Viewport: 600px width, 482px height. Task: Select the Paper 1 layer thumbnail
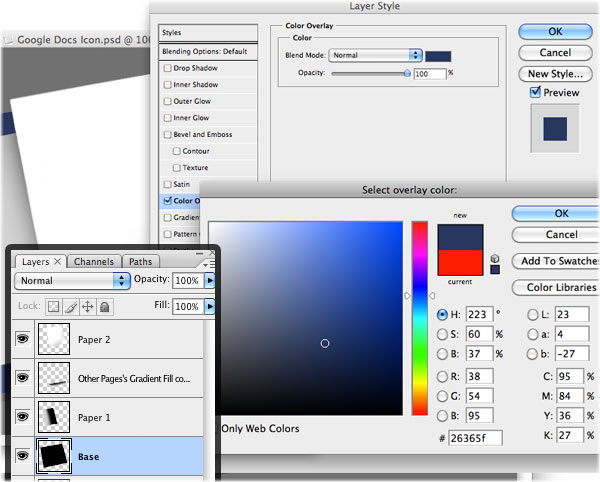click(x=54, y=417)
